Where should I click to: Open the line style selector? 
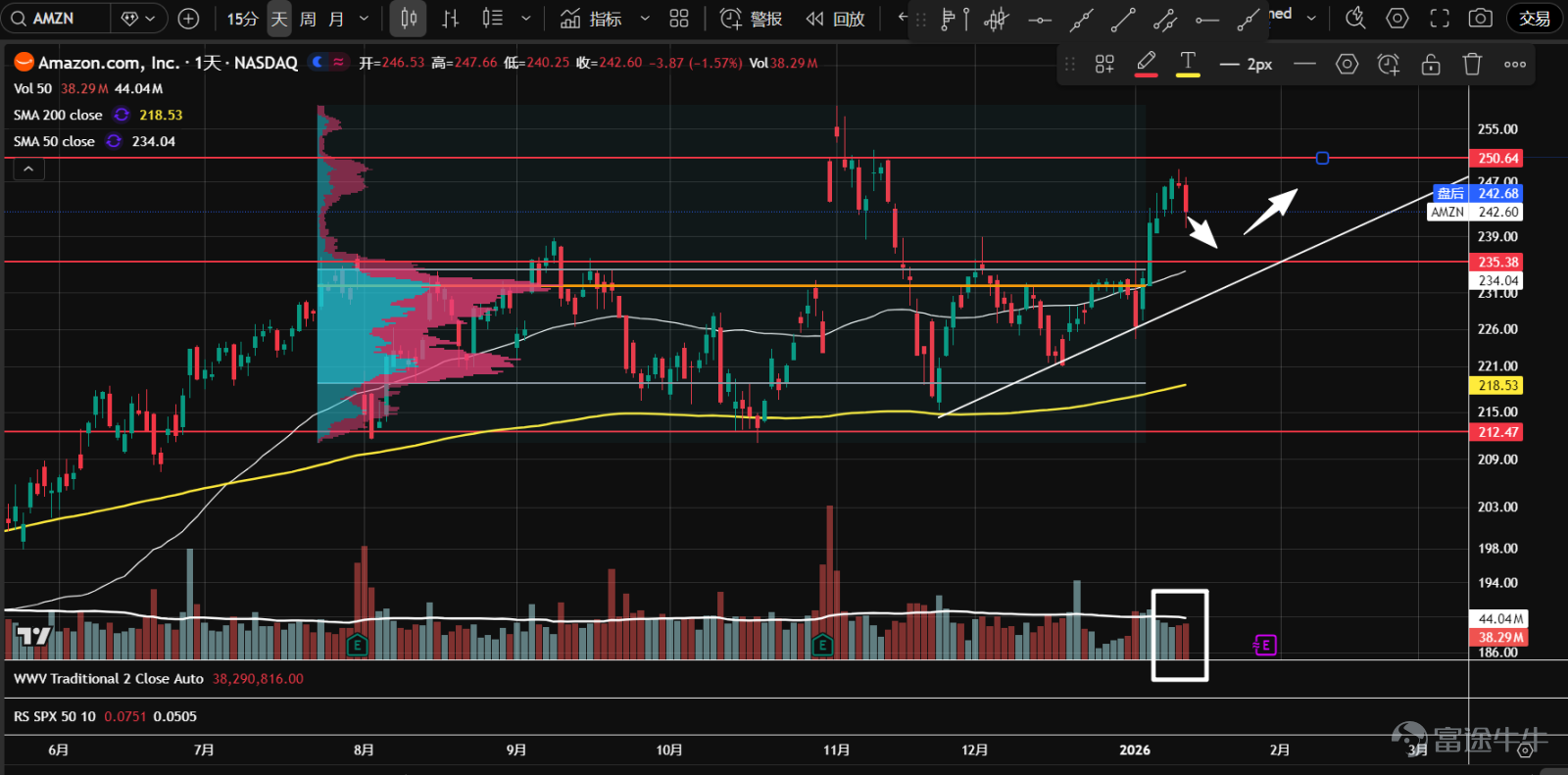click(x=1304, y=64)
